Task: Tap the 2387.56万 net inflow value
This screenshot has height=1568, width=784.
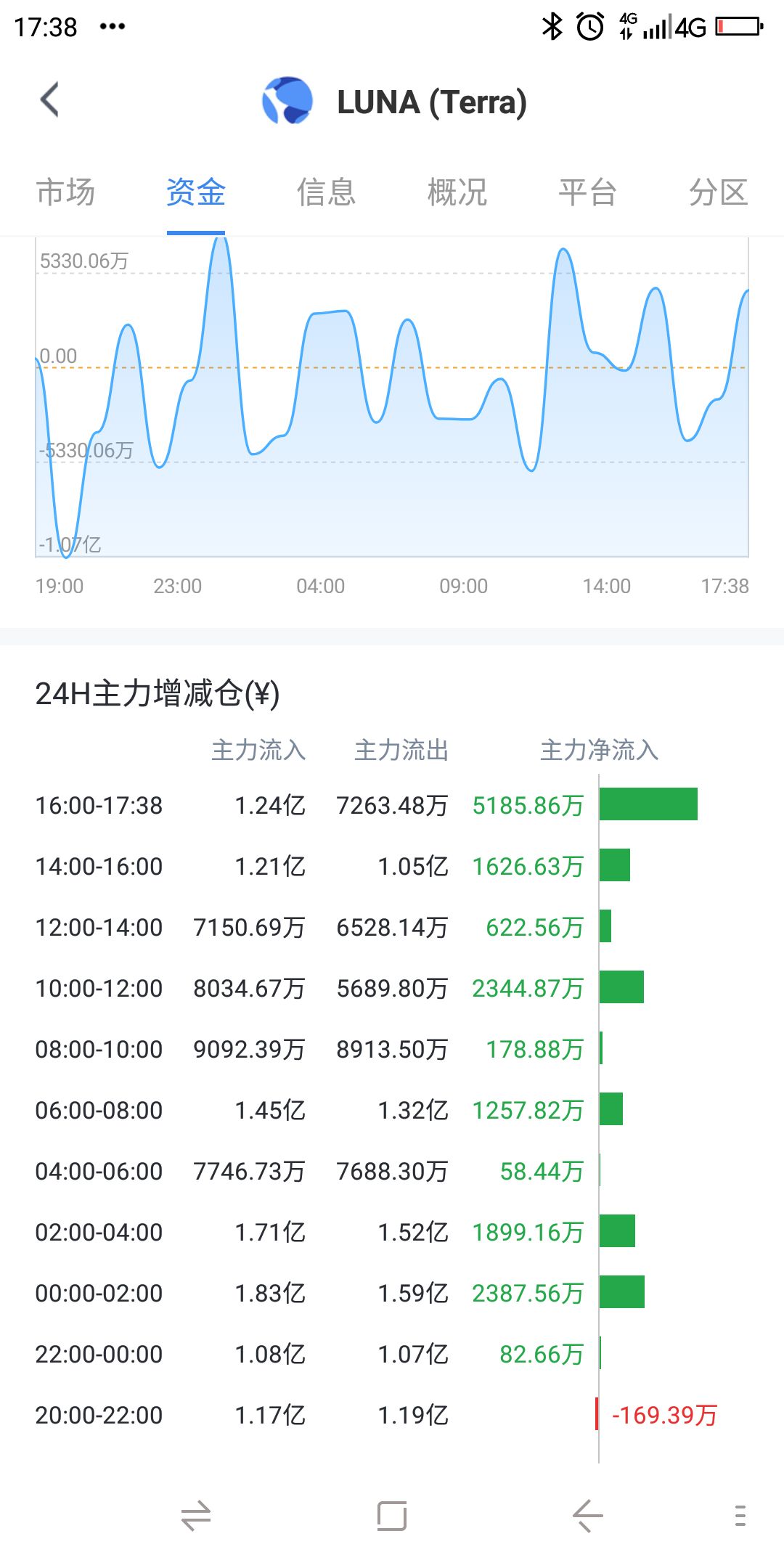Action: 528,1293
